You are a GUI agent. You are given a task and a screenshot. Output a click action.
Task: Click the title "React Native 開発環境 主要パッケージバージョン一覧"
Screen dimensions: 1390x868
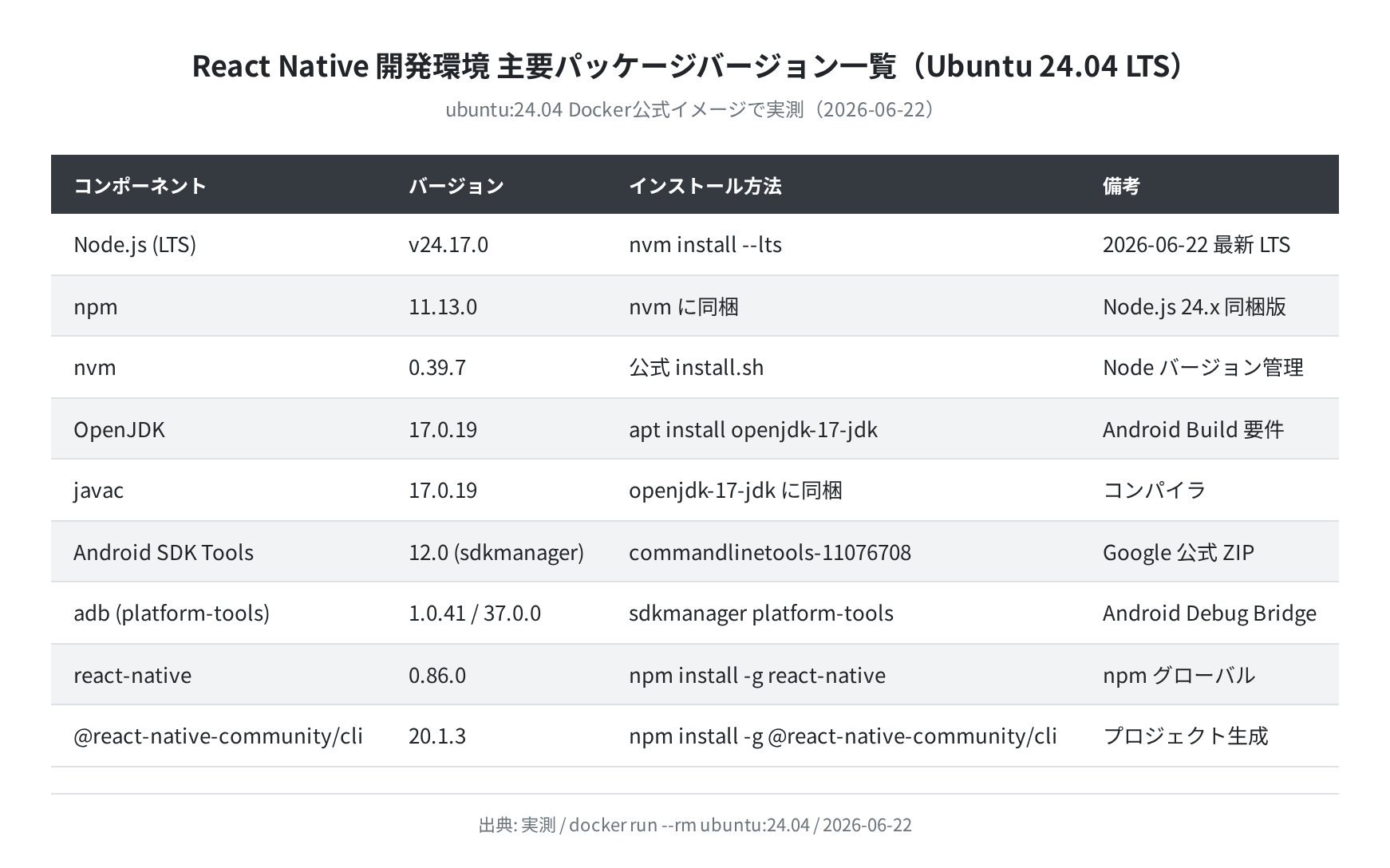pyautogui.click(x=544, y=66)
